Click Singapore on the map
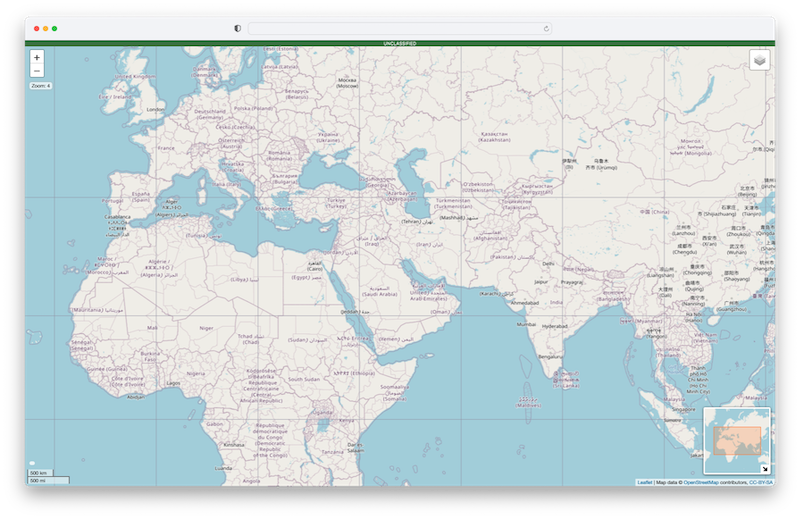800x519 pixels. tap(684, 409)
